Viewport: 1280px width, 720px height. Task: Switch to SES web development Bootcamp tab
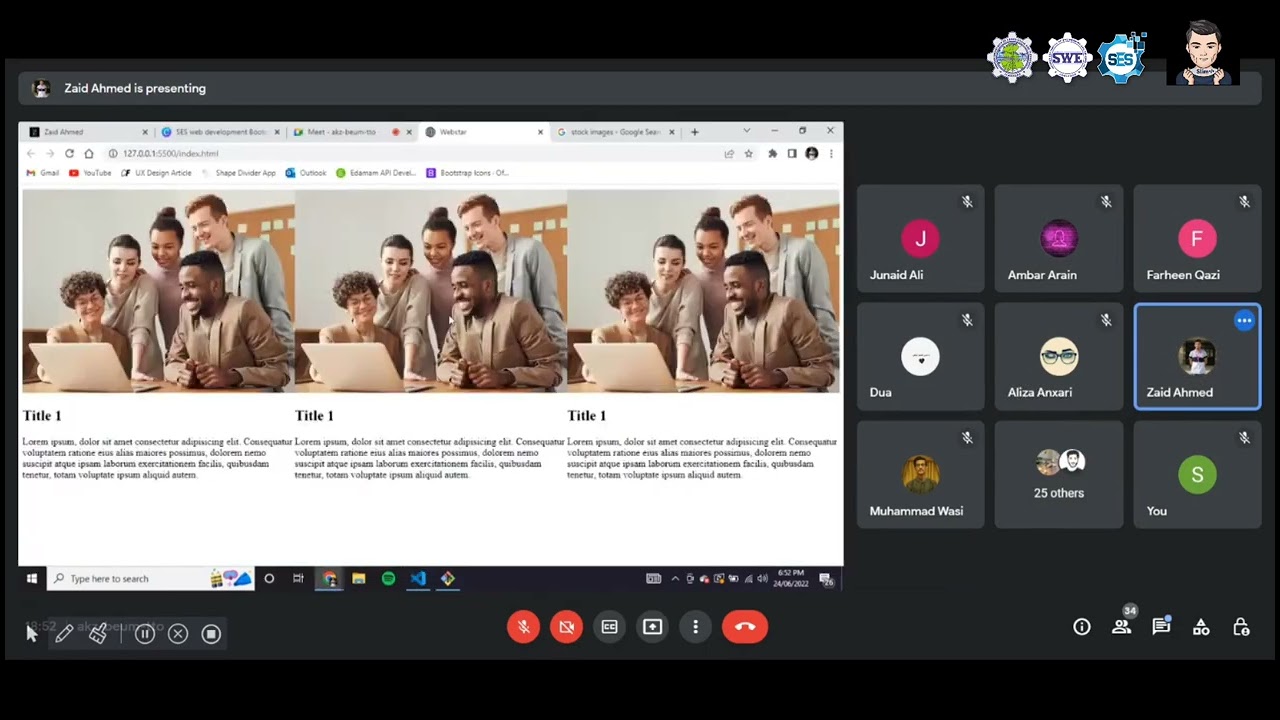click(218, 132)
